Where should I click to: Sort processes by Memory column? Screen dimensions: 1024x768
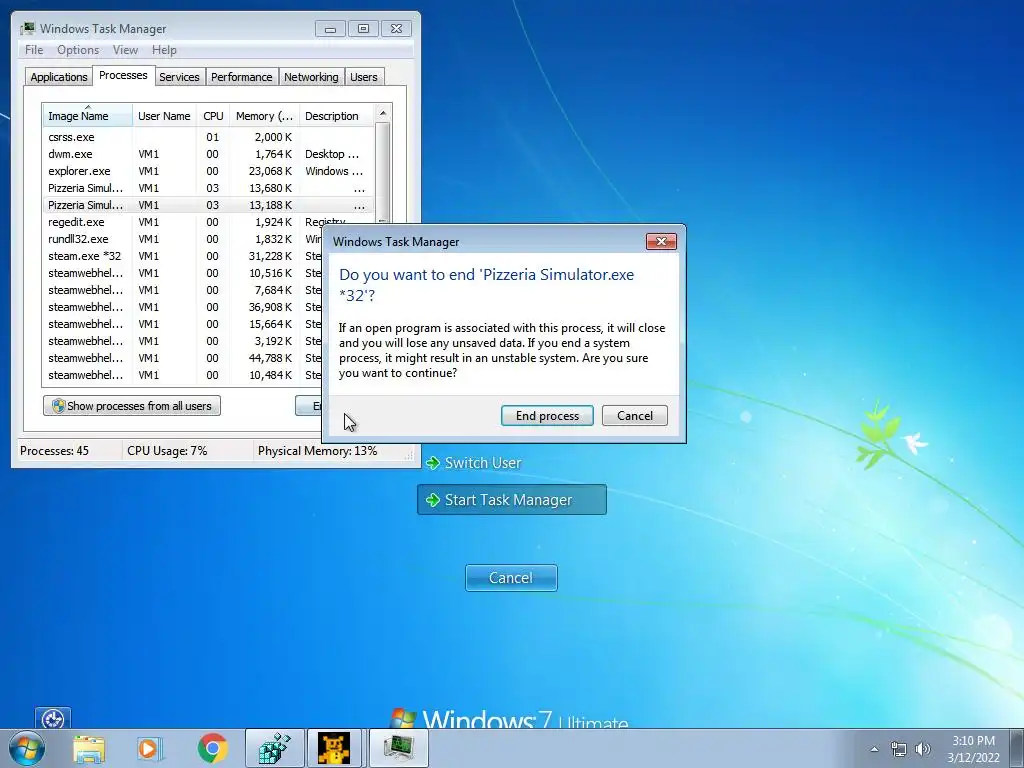(x=264, y=116)
